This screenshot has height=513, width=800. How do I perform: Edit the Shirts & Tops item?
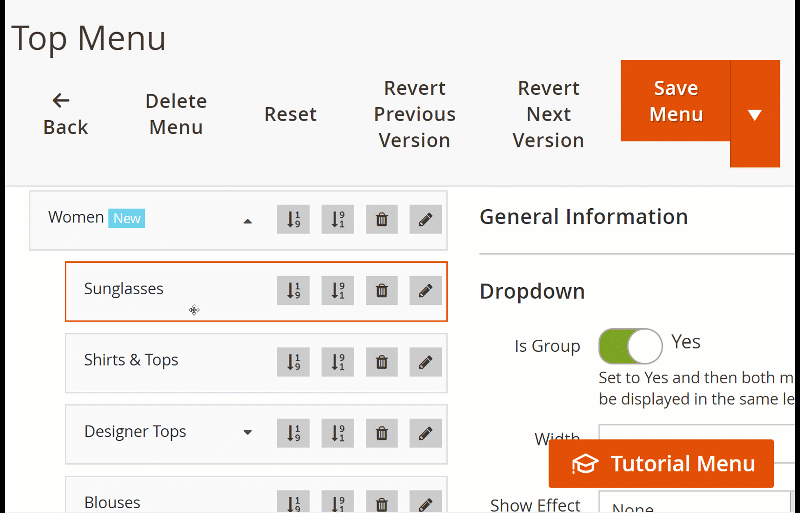point(425,362)
